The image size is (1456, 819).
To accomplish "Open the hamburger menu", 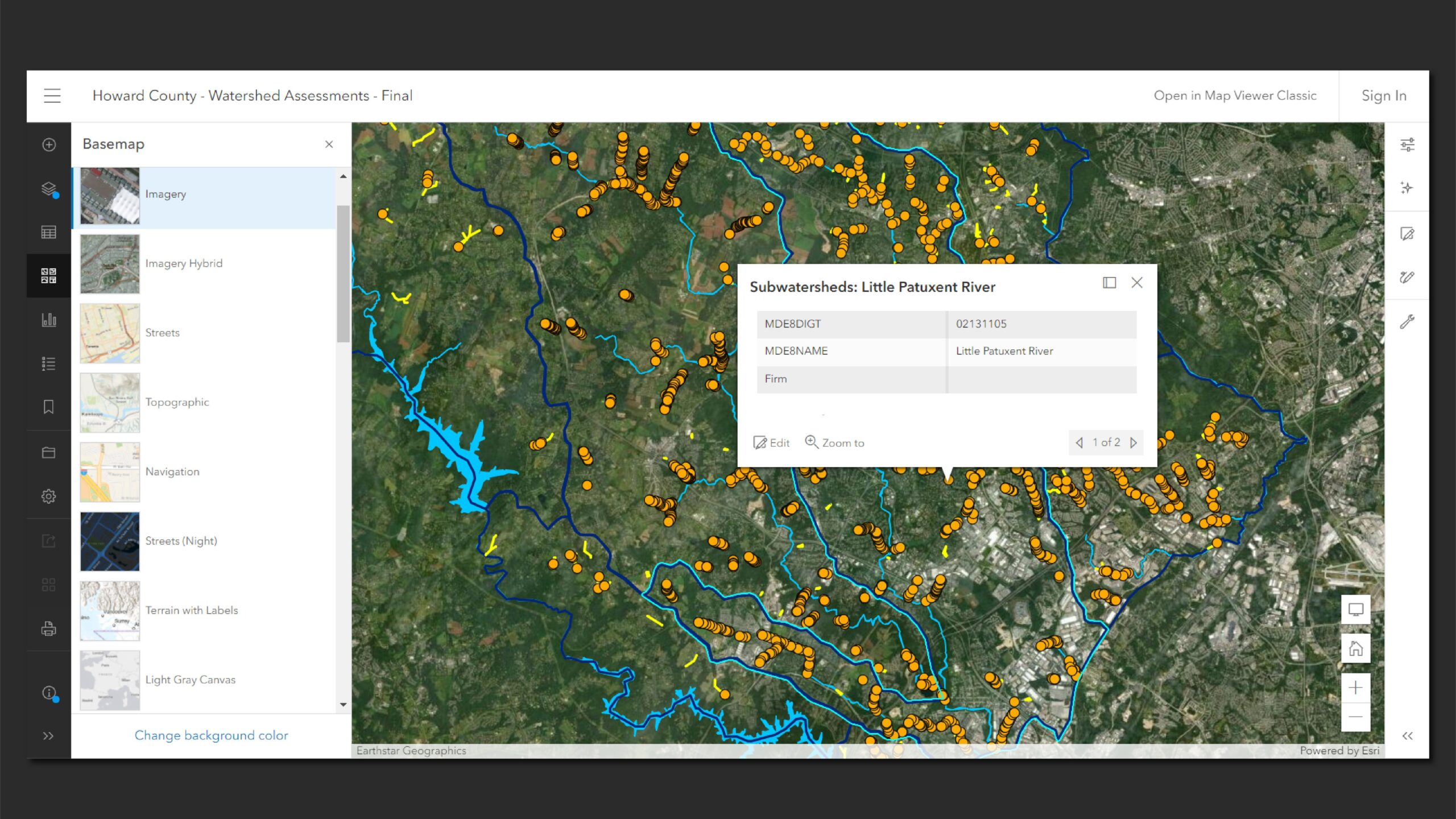I will 52,96.
